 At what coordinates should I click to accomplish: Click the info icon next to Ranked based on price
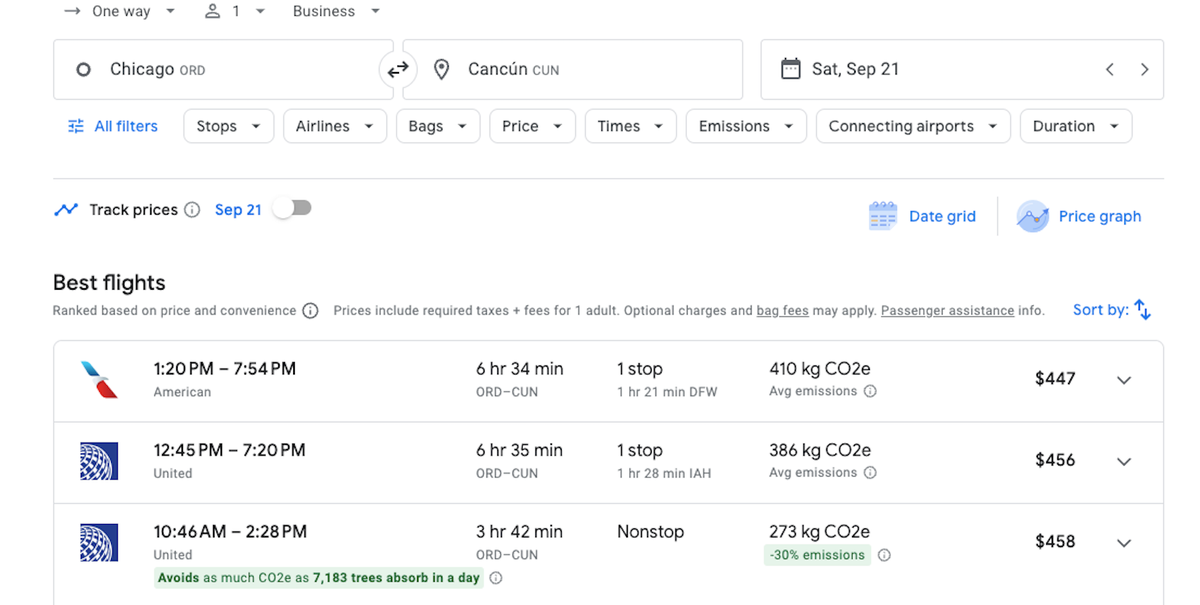(x=310, y=310)
